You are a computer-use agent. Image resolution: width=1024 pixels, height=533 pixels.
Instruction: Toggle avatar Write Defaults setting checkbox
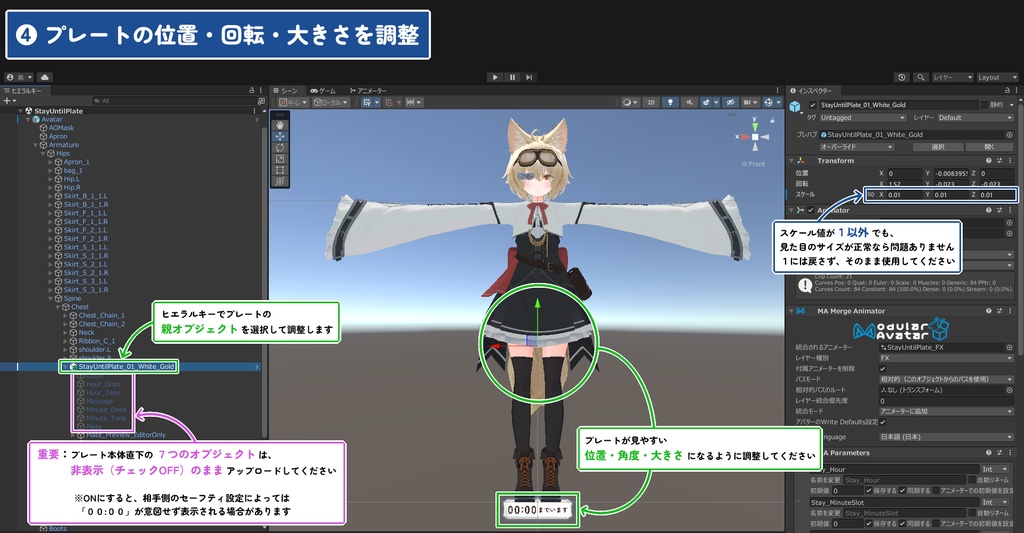click(883, 421)
